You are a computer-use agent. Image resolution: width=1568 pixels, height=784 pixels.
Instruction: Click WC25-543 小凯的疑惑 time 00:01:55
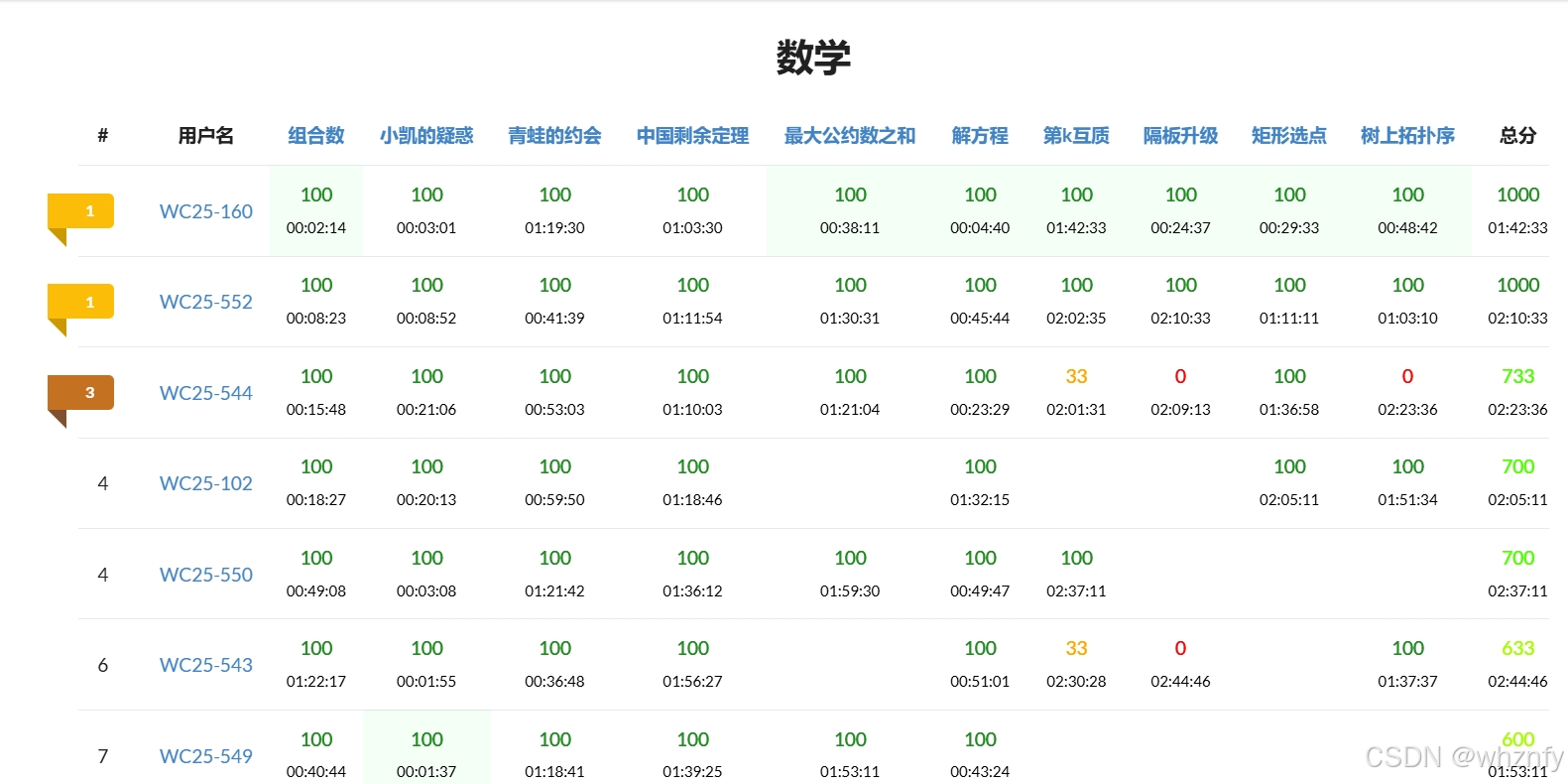[426, 681]
